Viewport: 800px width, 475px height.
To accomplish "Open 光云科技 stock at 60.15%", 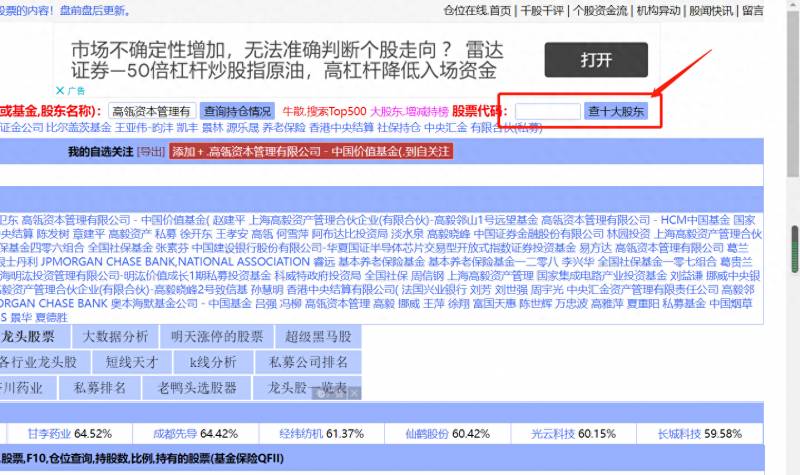I will click(553, 434).
